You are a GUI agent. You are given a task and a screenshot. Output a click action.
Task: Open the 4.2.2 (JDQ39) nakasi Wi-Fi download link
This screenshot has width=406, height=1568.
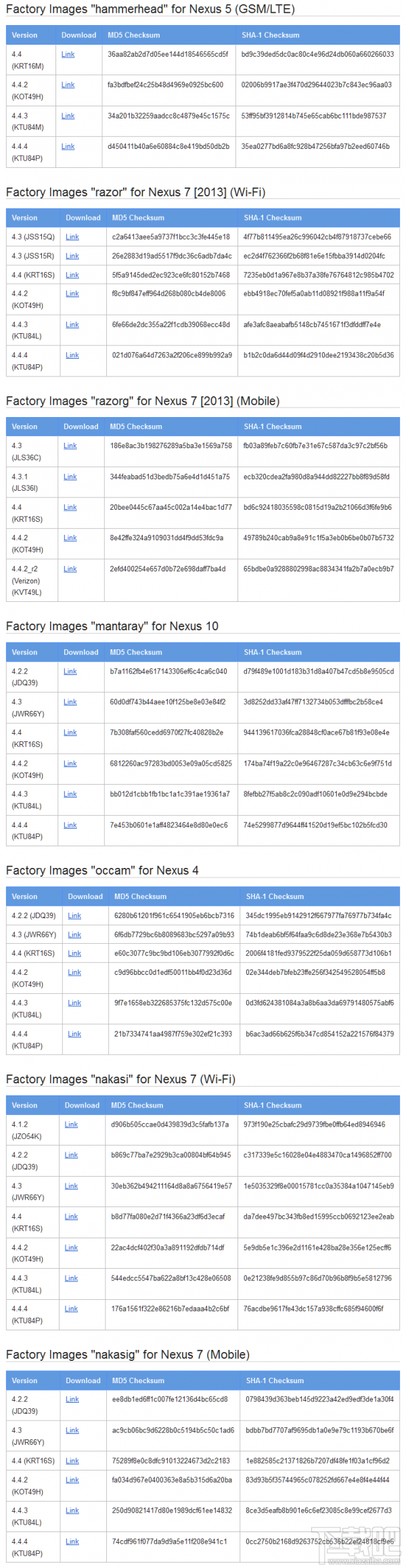(x=71, y=1155)
